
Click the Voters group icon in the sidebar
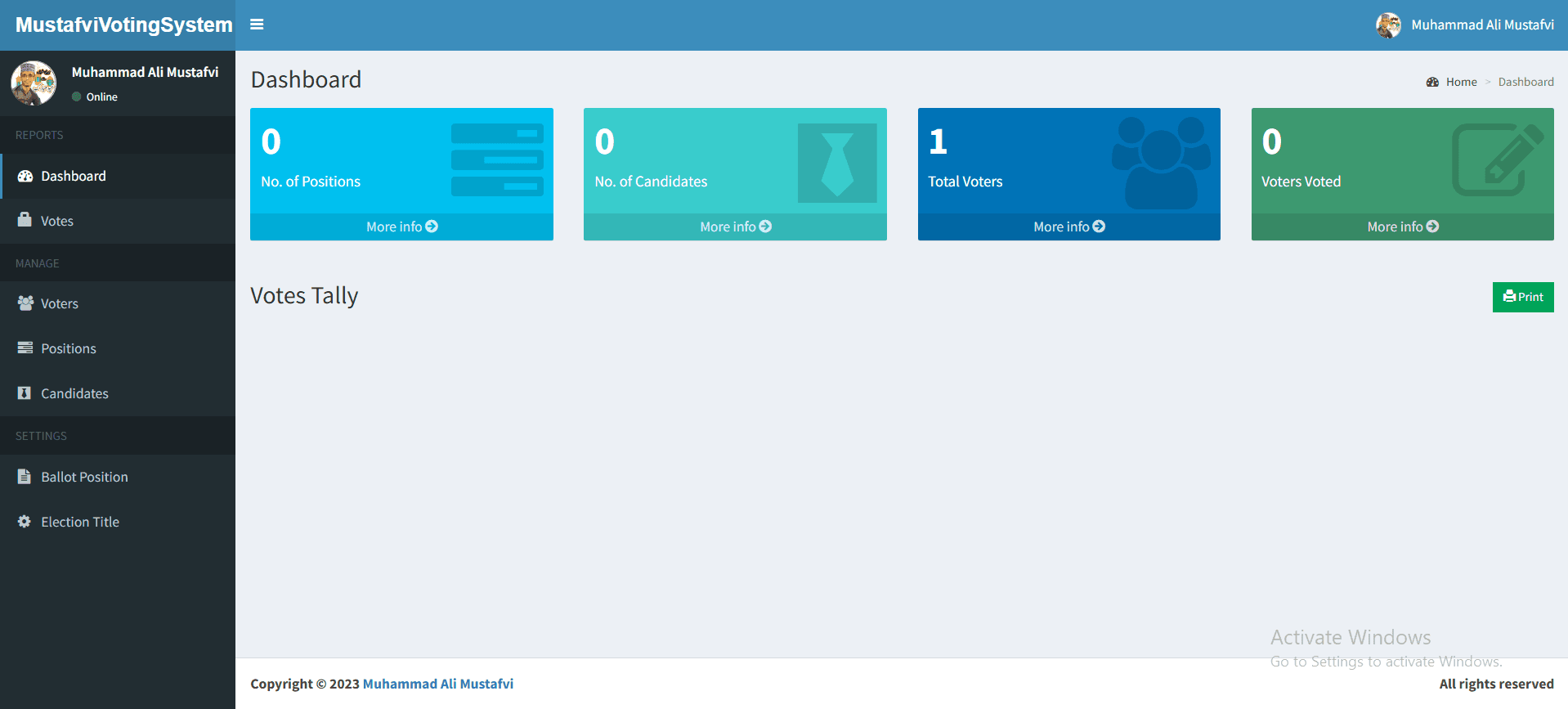coord(25,303)
